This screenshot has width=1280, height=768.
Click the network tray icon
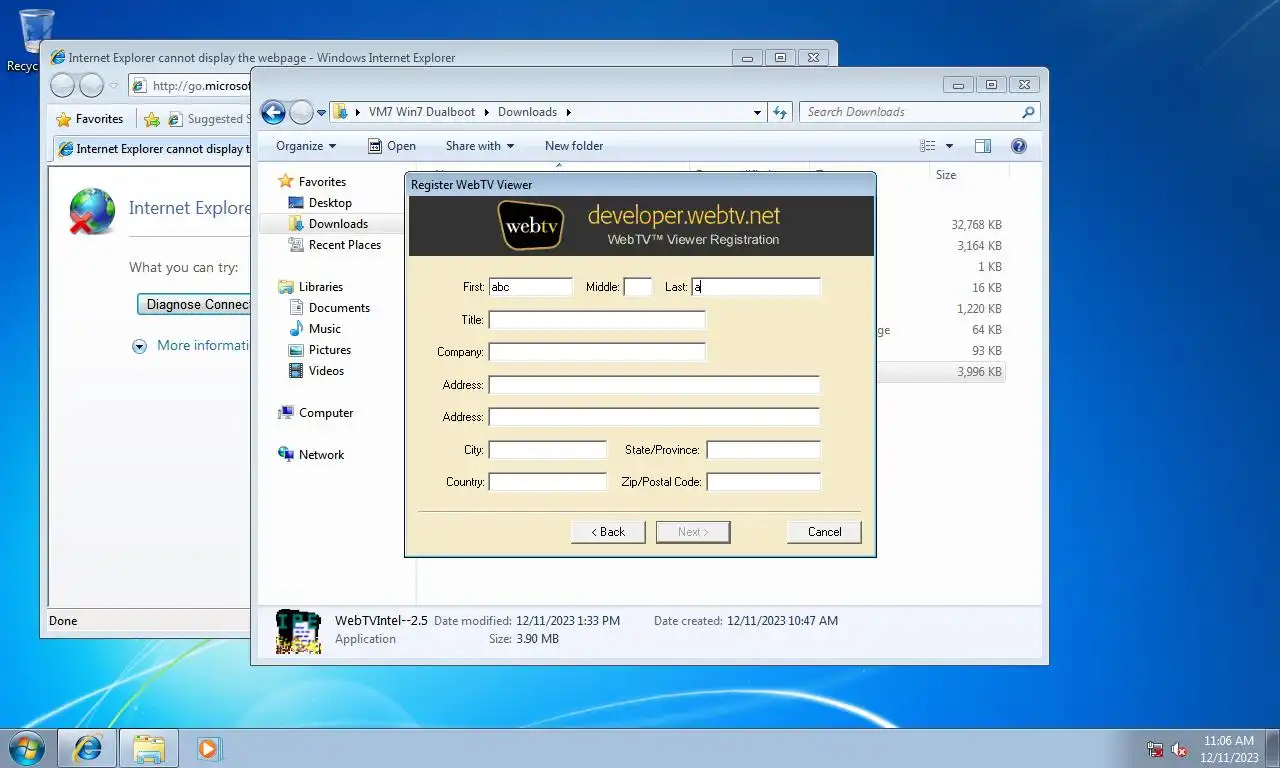click(1155, 749)
